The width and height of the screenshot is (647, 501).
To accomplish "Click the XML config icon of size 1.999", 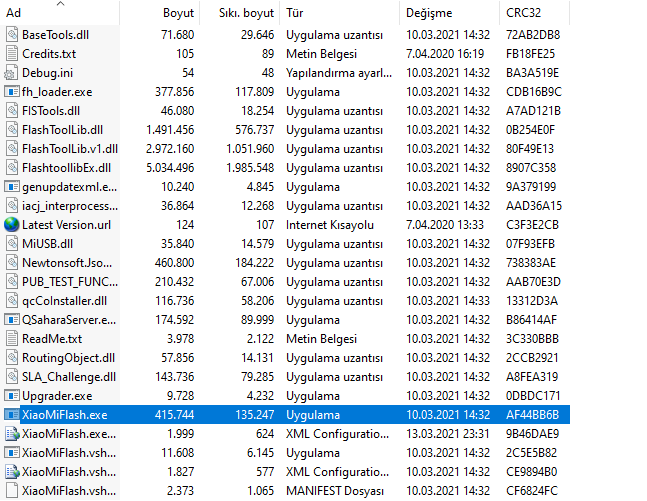I will [x=12, y=433].
